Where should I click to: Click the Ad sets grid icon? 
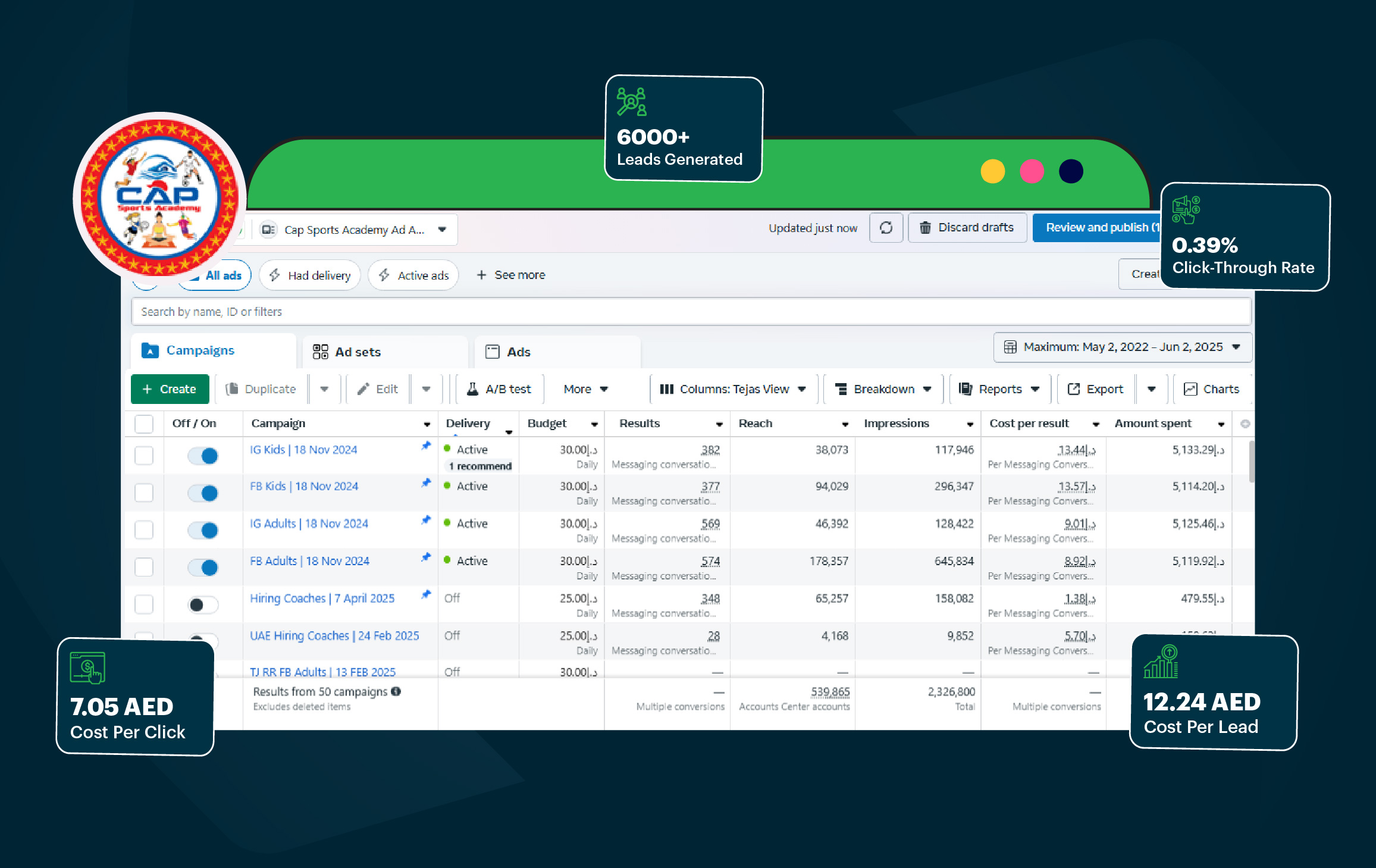click(x=320, y=352)
